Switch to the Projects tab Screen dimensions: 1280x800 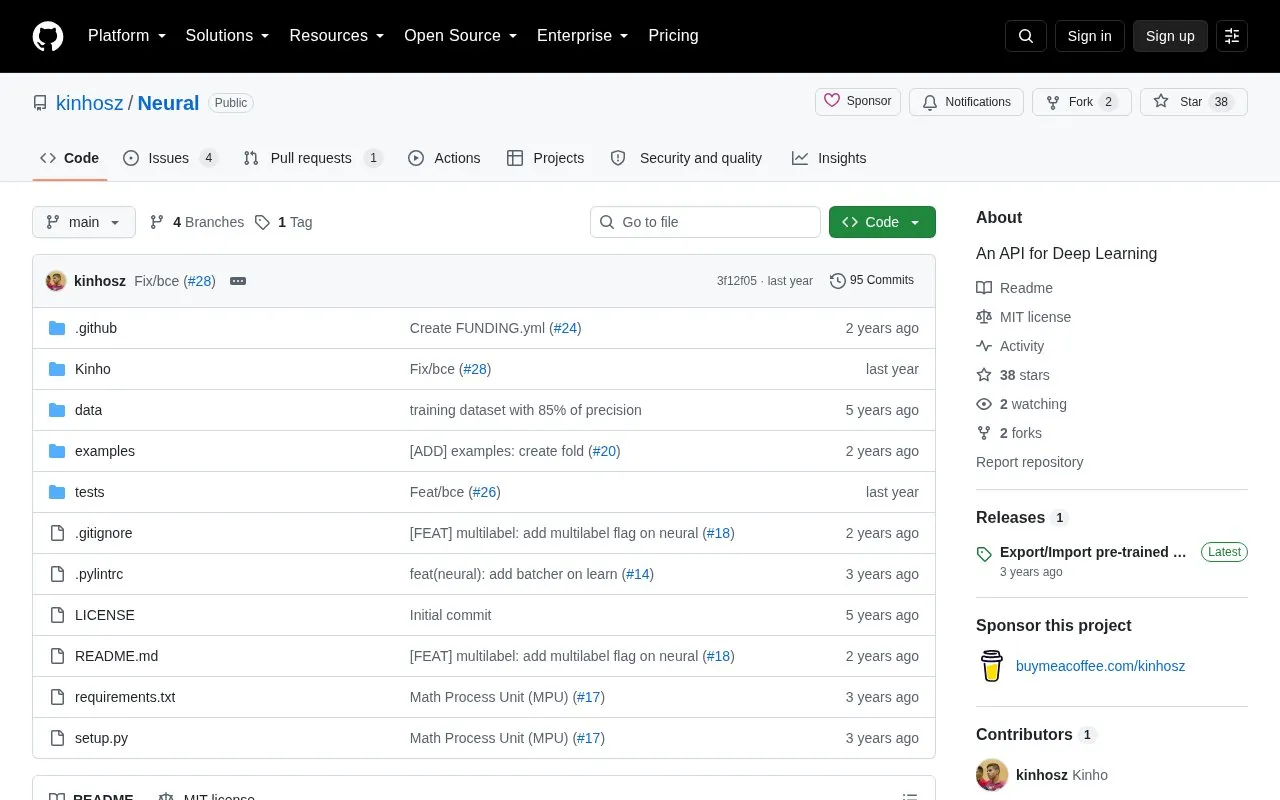pos(545,158)
